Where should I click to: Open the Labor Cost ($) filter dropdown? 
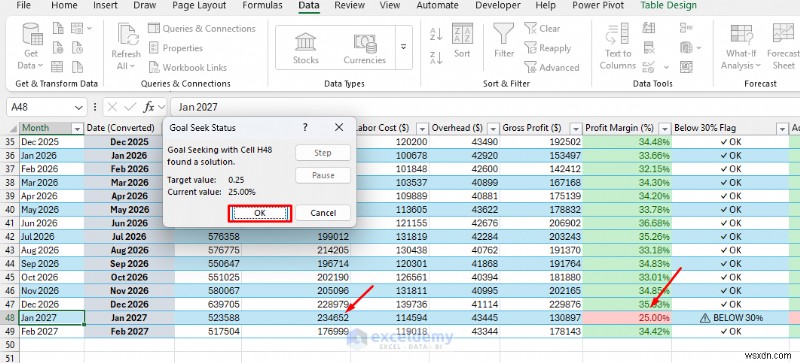pos(423,129)
